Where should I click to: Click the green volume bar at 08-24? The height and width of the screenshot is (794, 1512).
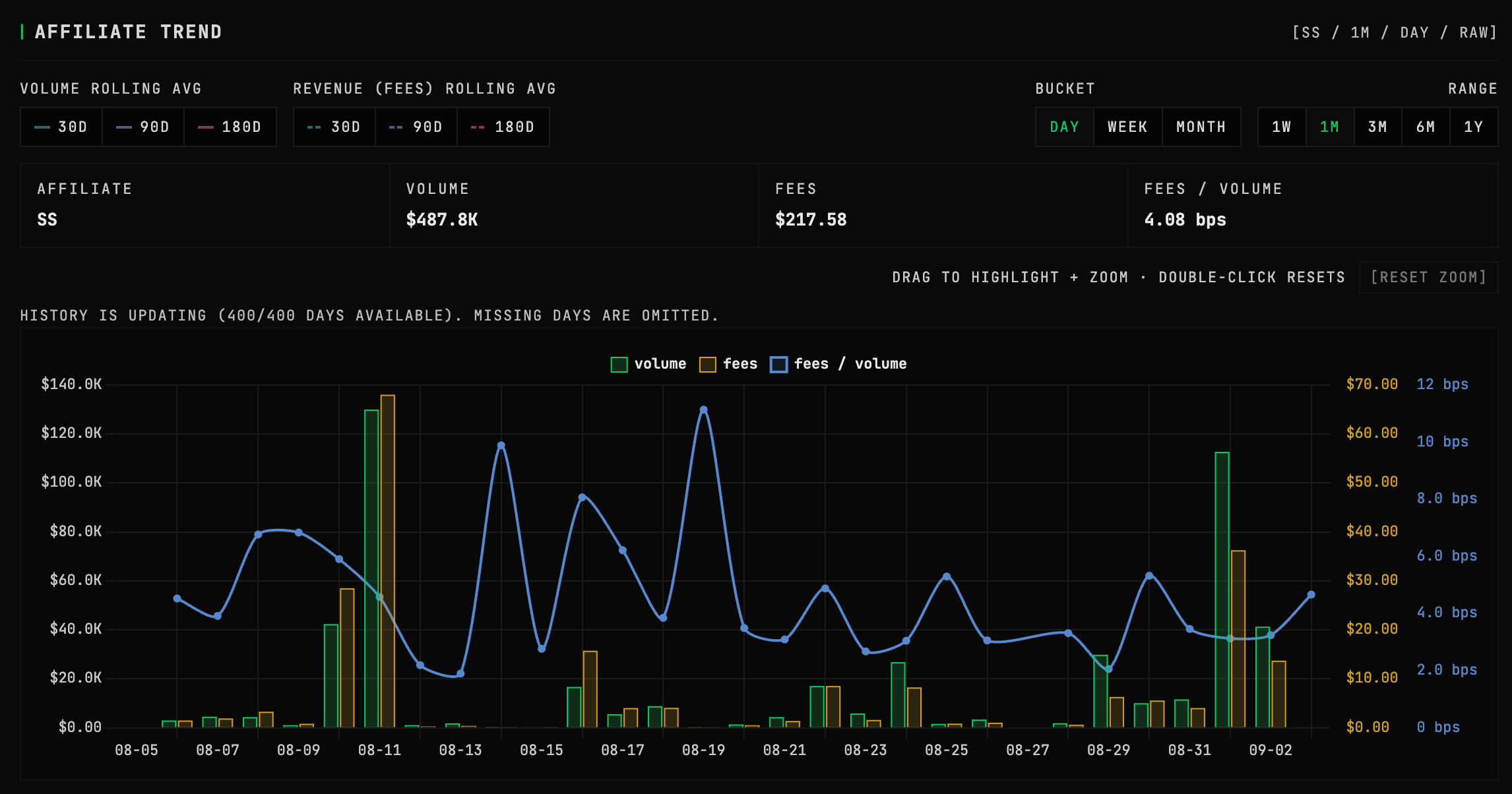[x=898, y=695]
